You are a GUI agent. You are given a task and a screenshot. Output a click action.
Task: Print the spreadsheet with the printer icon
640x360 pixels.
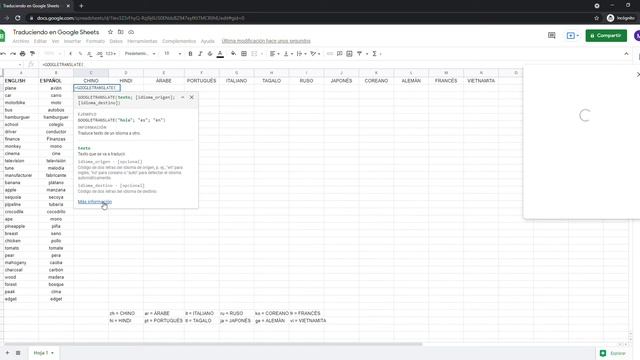(22, 54)
